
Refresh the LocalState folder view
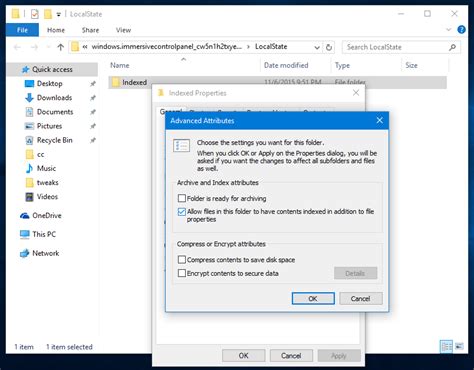tap(329, 47)
